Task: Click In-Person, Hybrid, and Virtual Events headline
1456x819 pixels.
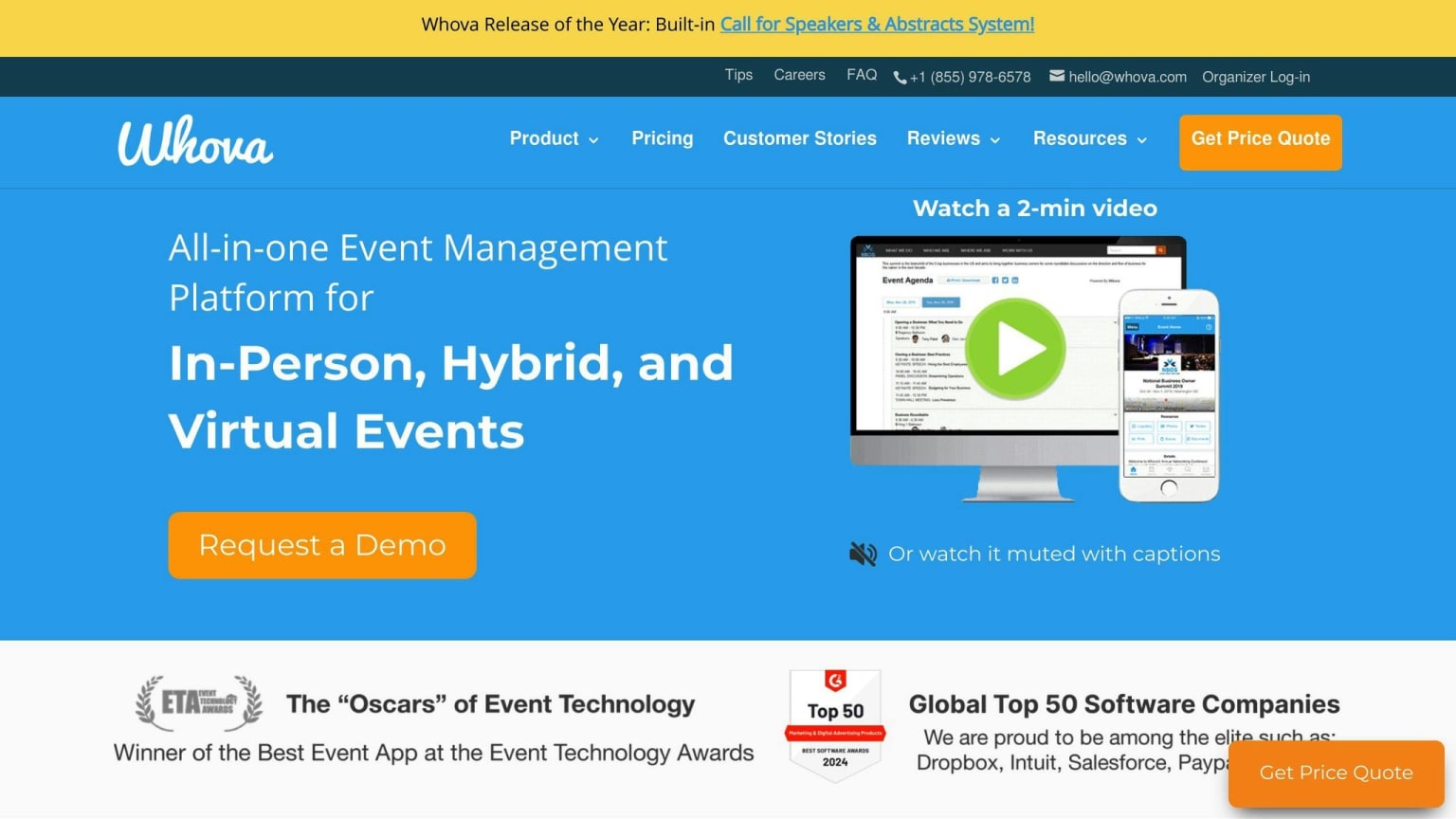Action: click(451, 397)
